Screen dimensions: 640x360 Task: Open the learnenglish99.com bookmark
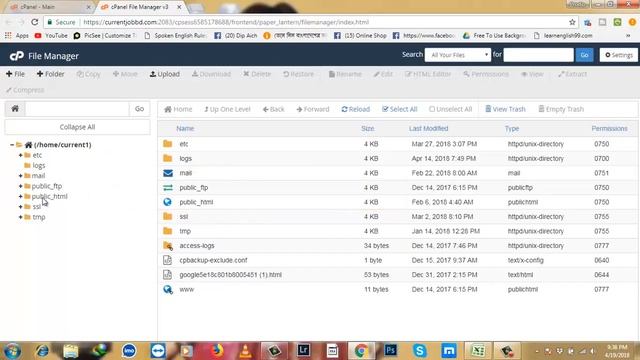563,36
